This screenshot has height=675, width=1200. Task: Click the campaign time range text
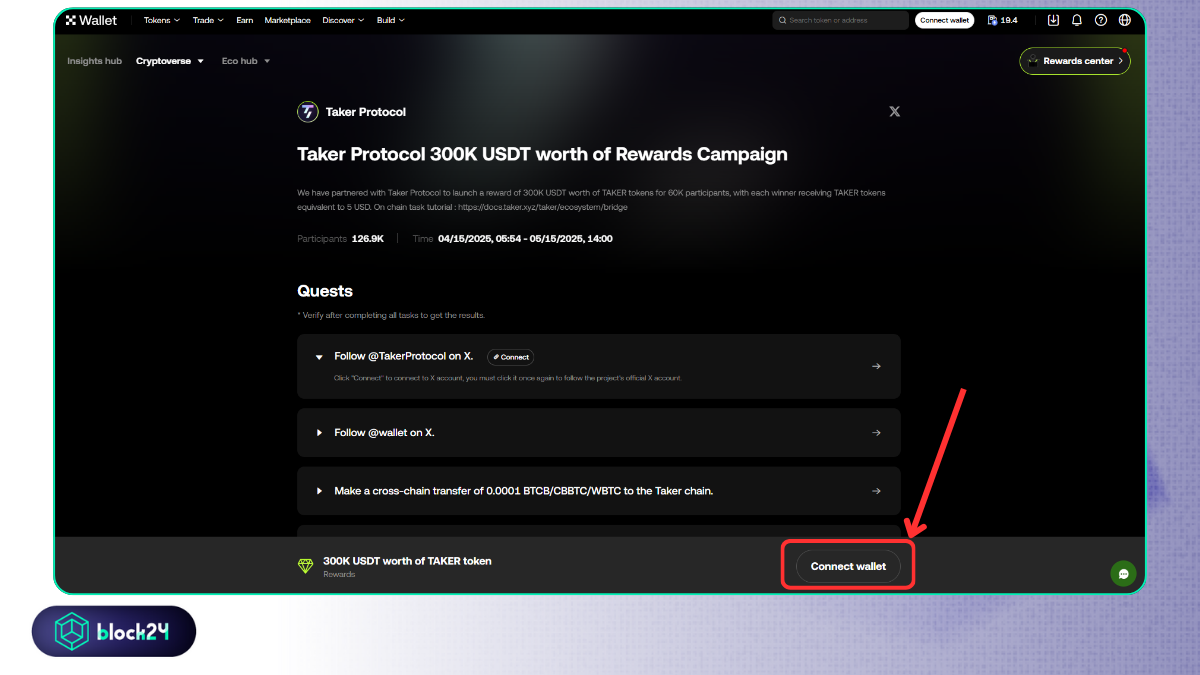tap(525, 239)
